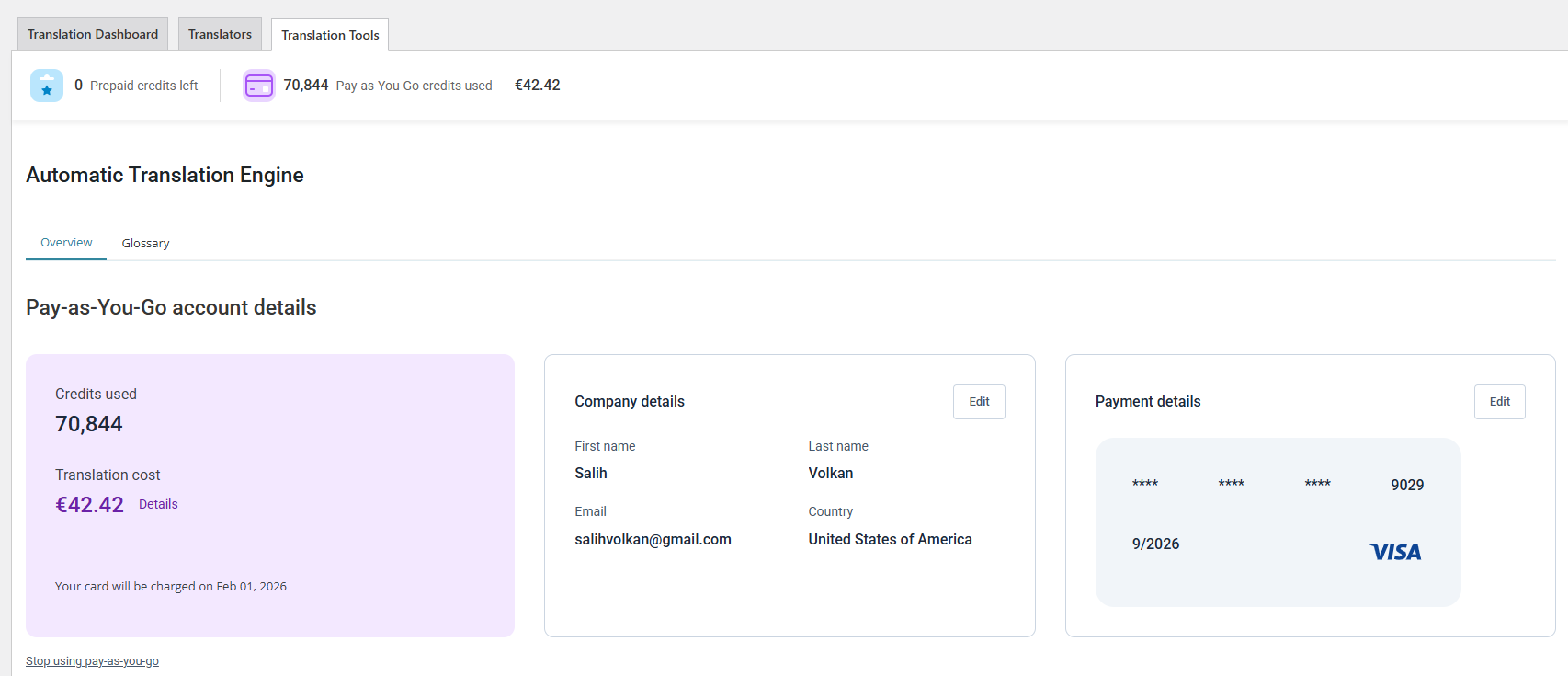Viewport: 1568px width, 676px height.
Task: Click the first name value Salih
Action: coord(591,473)
